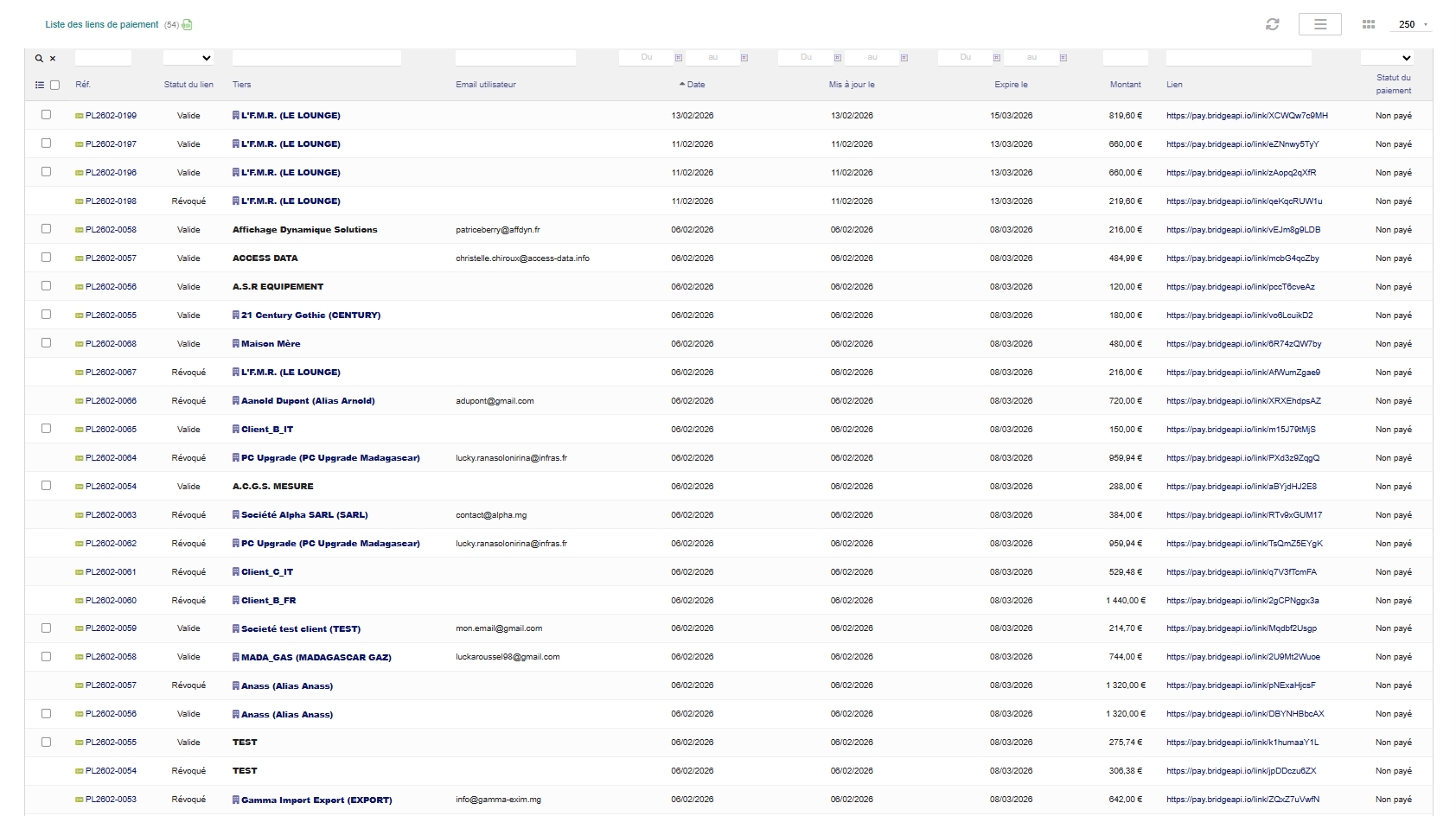Image resolution: width=1456 pixels, height=816 pixels.
Task: Open the Maison Mère third-party link
Action: pos(271,344)
